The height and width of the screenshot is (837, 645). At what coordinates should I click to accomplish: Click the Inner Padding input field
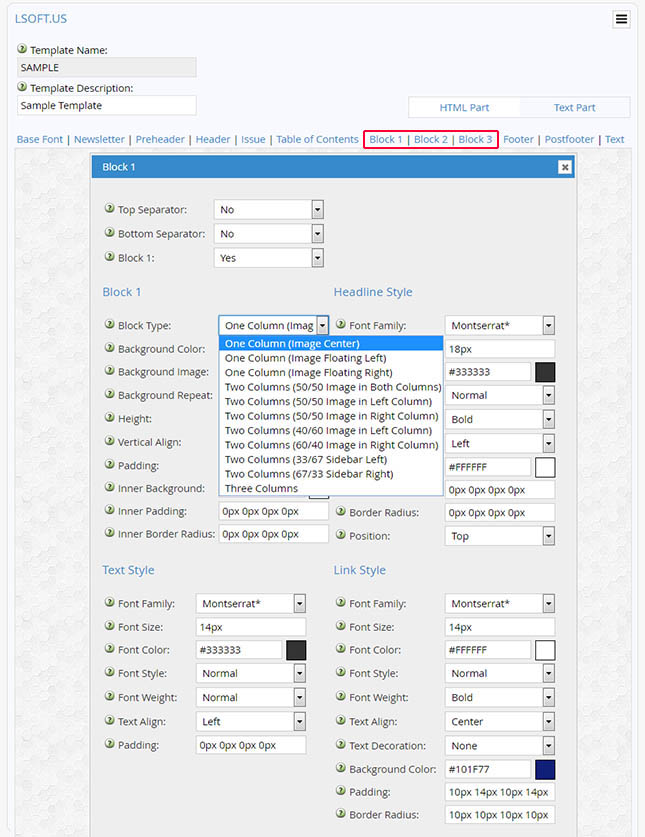pyautogui.click(x=273, y=511)
